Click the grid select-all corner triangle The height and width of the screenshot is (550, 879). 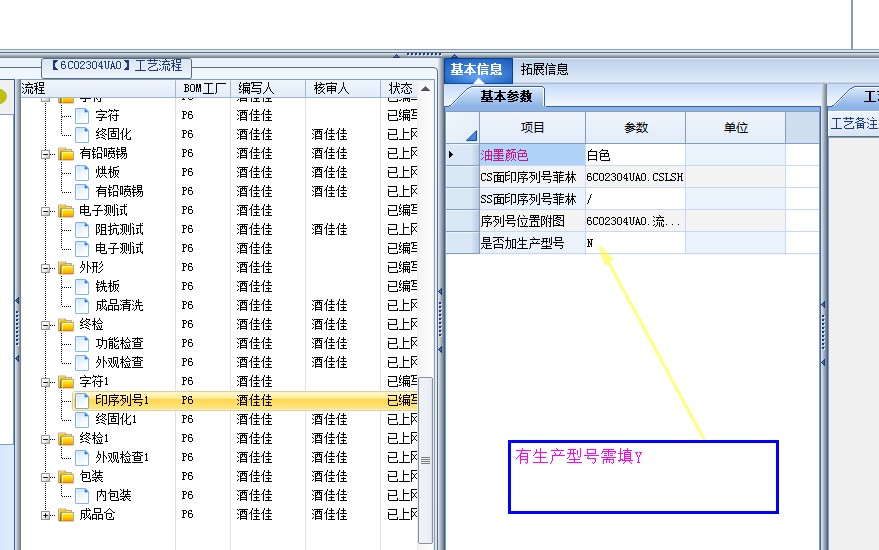(471, 135)
